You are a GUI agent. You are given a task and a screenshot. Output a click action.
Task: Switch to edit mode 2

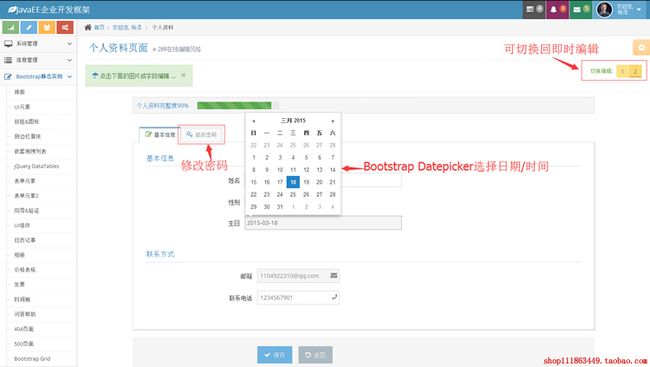(635, 71)
